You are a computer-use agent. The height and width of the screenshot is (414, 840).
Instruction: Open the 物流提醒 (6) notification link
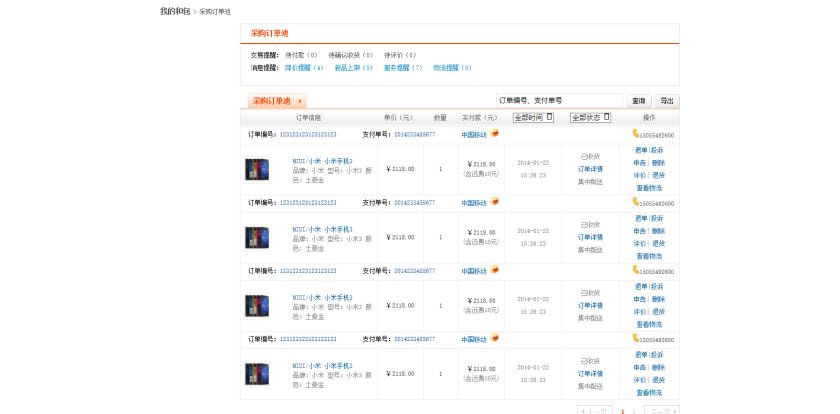click(x=452, y=68)
